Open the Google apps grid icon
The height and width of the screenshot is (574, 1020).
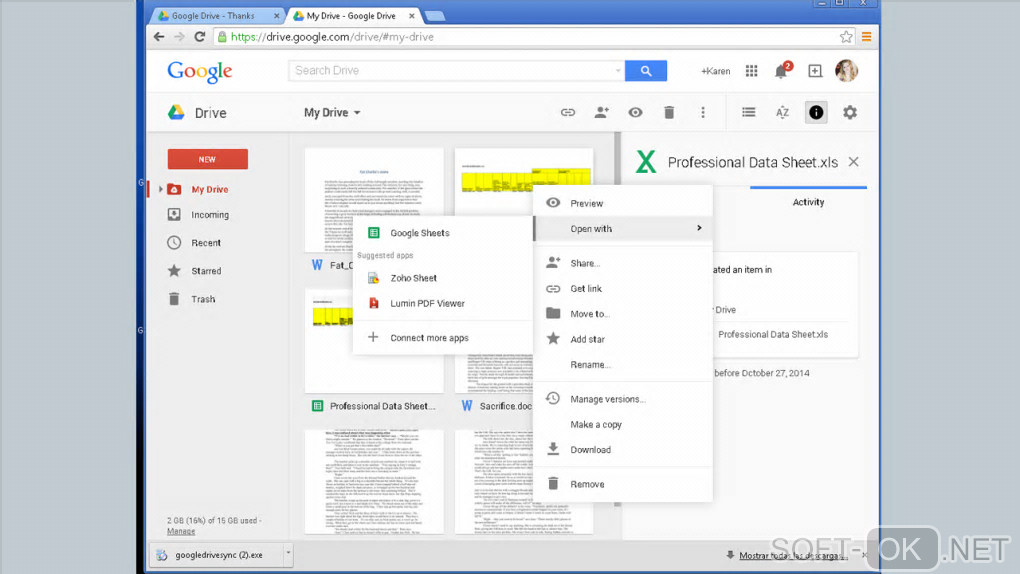coord(751,71)
